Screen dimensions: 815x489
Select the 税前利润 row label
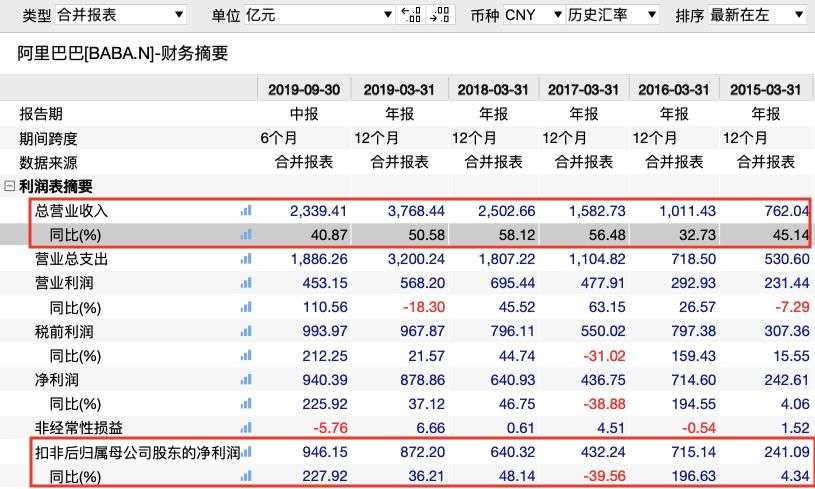[x=64, y=331]
